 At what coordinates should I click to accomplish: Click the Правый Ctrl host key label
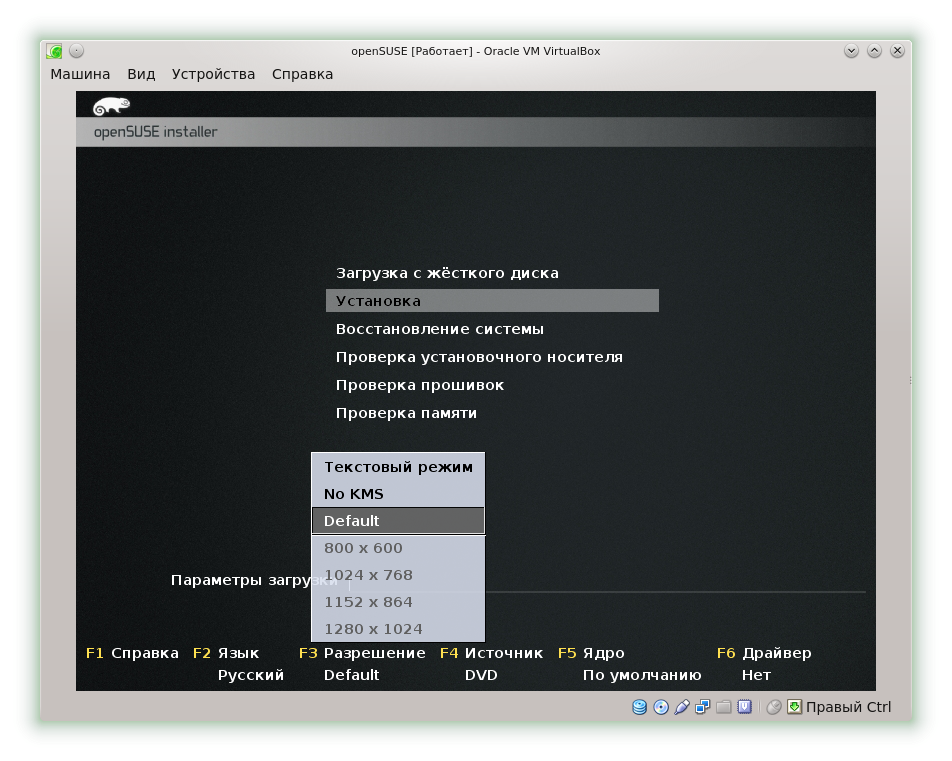point(848,707)
